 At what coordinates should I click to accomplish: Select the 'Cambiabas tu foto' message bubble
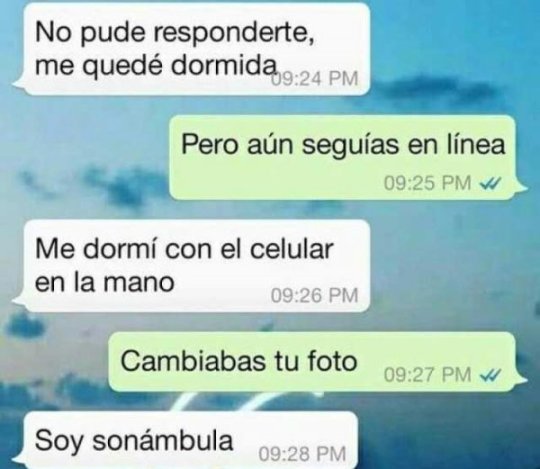tap(318, 362)
